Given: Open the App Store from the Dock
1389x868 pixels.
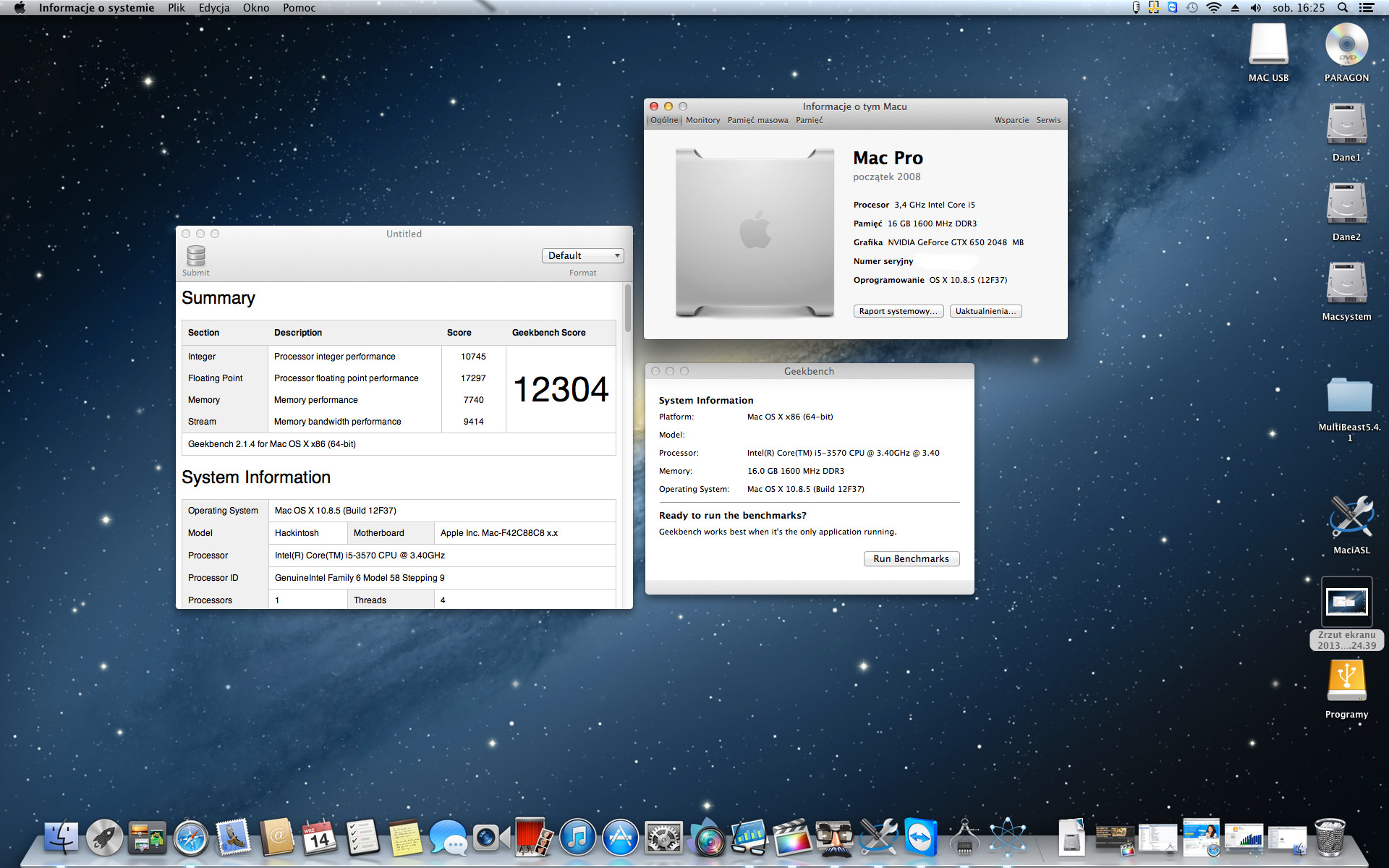Looking at the screenshot, I should pos(620,838).
